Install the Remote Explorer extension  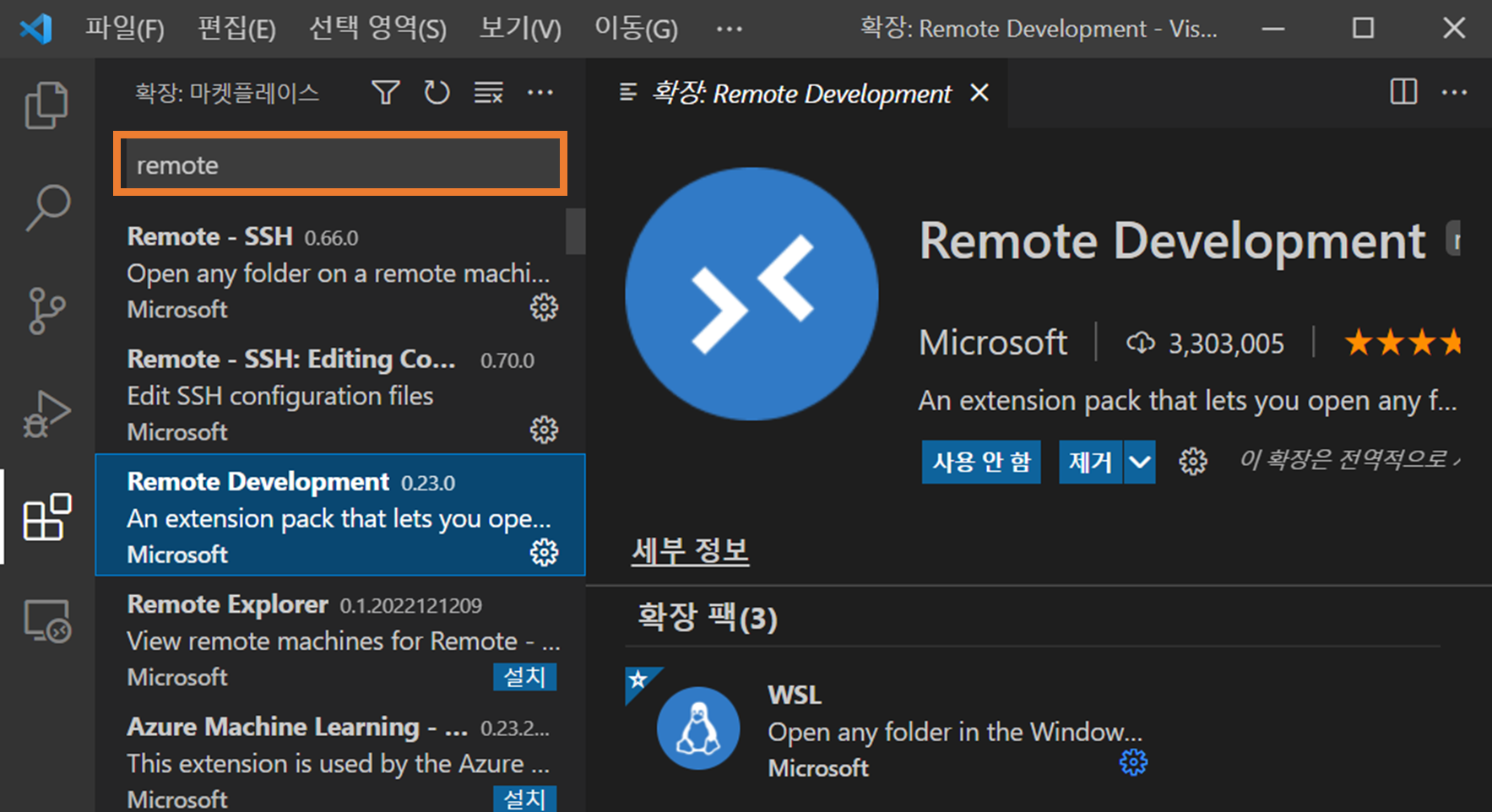click(x=524, y=677)
